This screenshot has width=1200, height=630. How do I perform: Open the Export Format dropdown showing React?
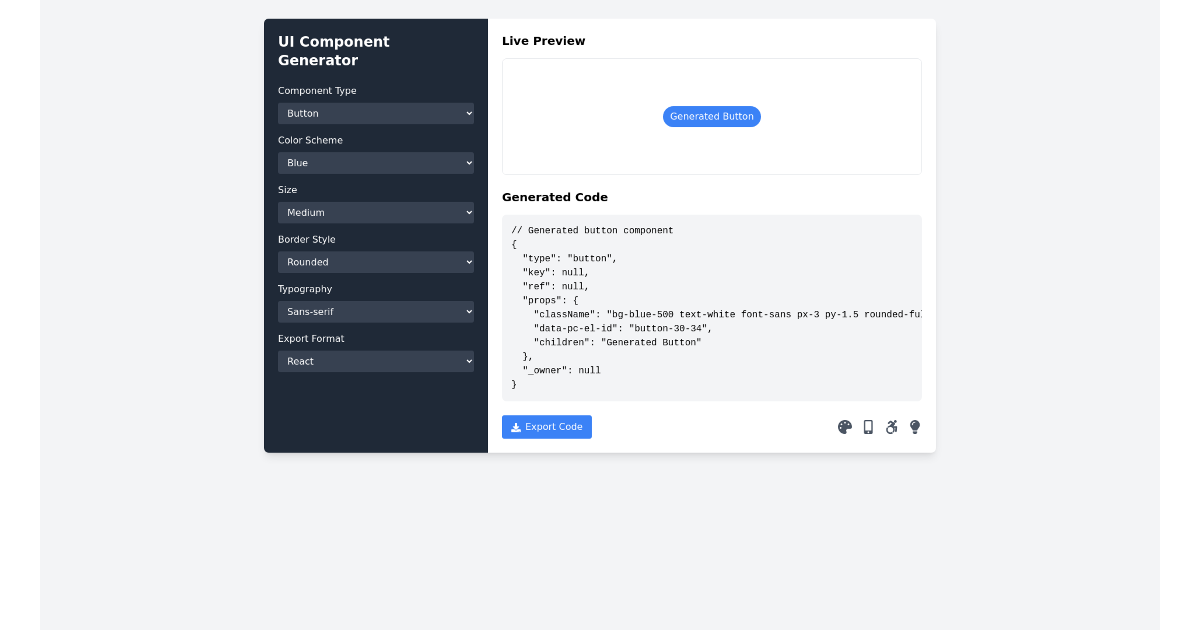375,361
